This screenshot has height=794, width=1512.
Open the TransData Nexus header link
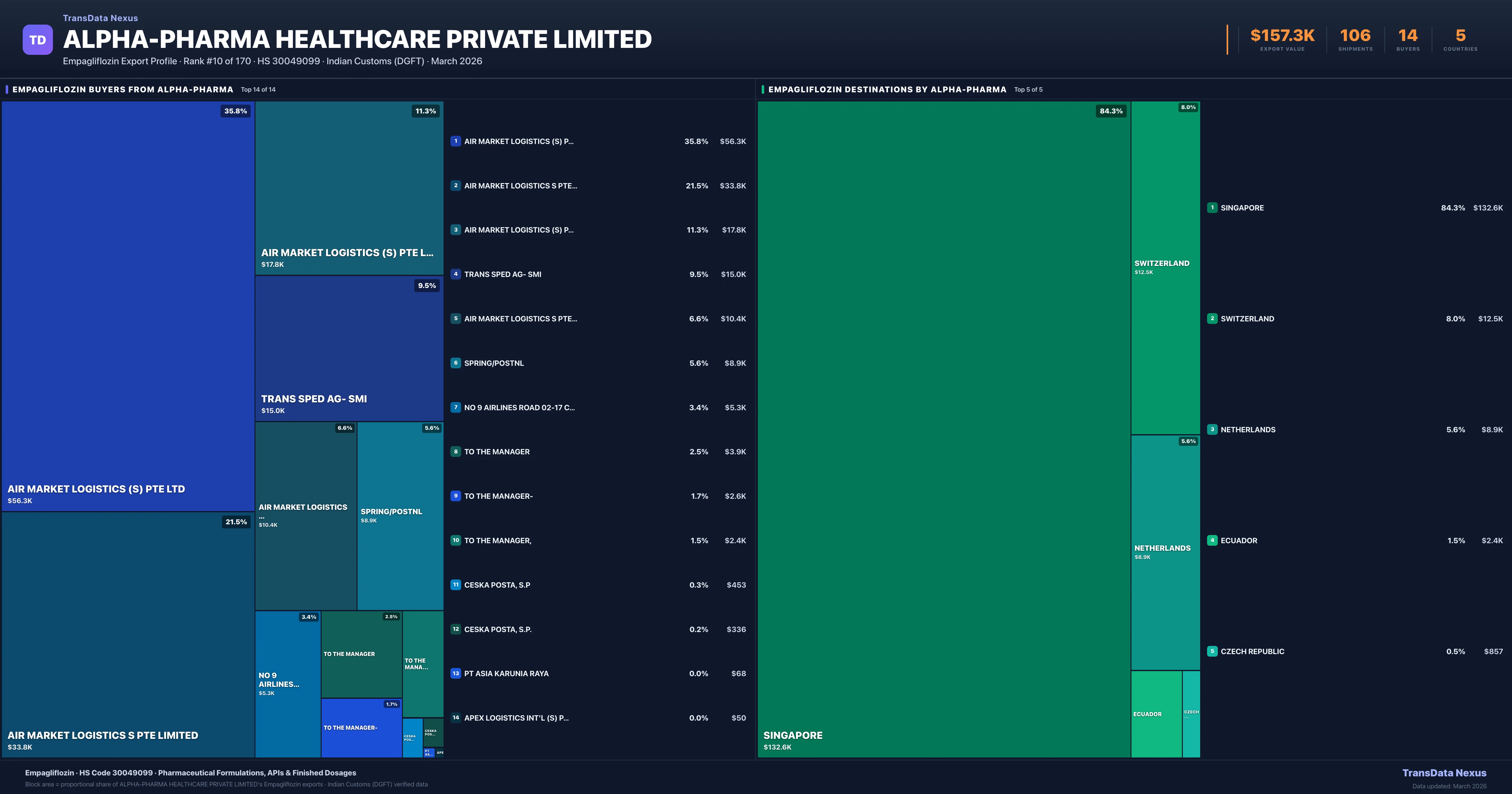pyautogui.click(x=100, y=18)
